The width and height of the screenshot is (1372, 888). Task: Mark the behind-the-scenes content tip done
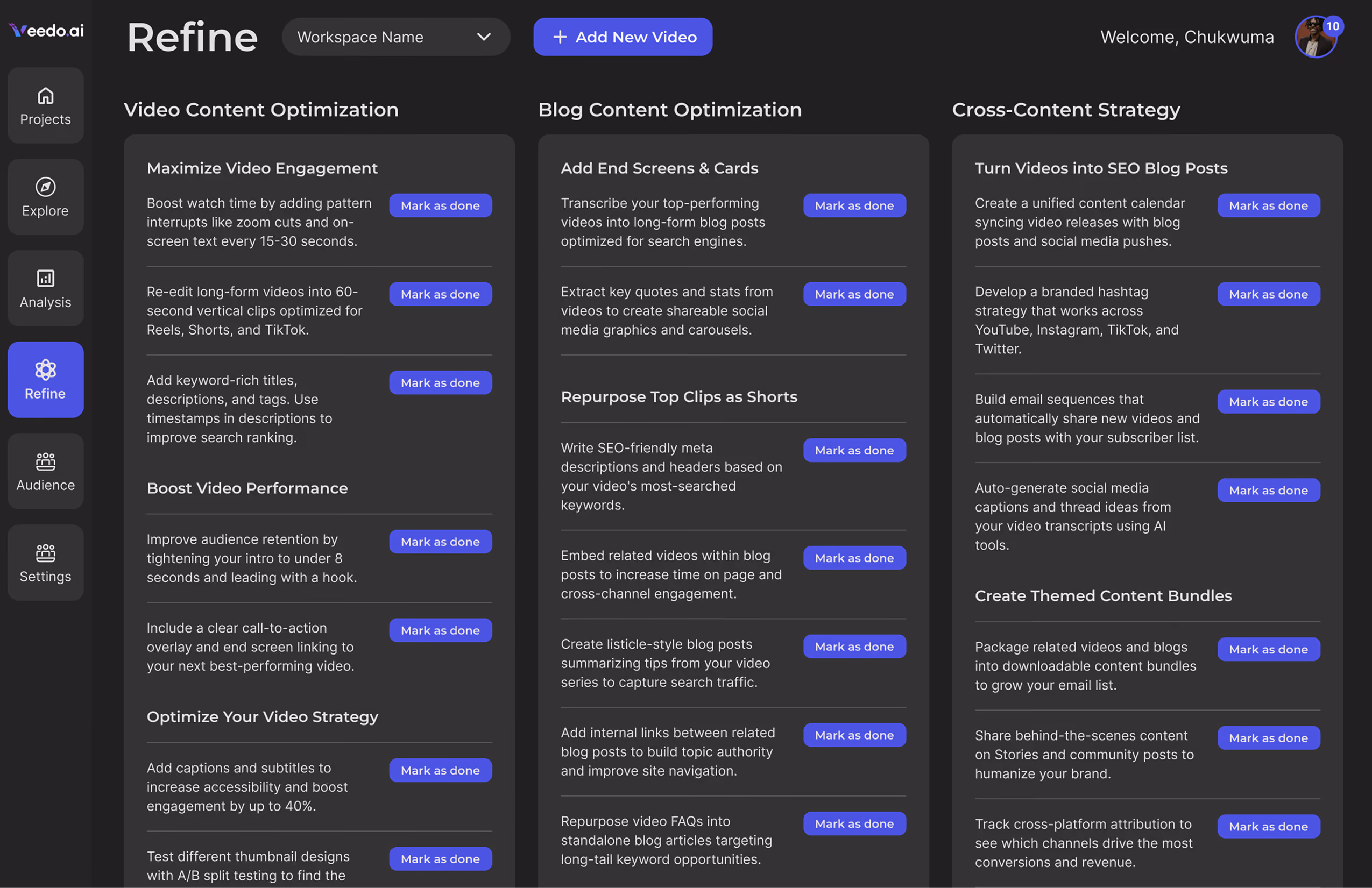point(1268,738)
